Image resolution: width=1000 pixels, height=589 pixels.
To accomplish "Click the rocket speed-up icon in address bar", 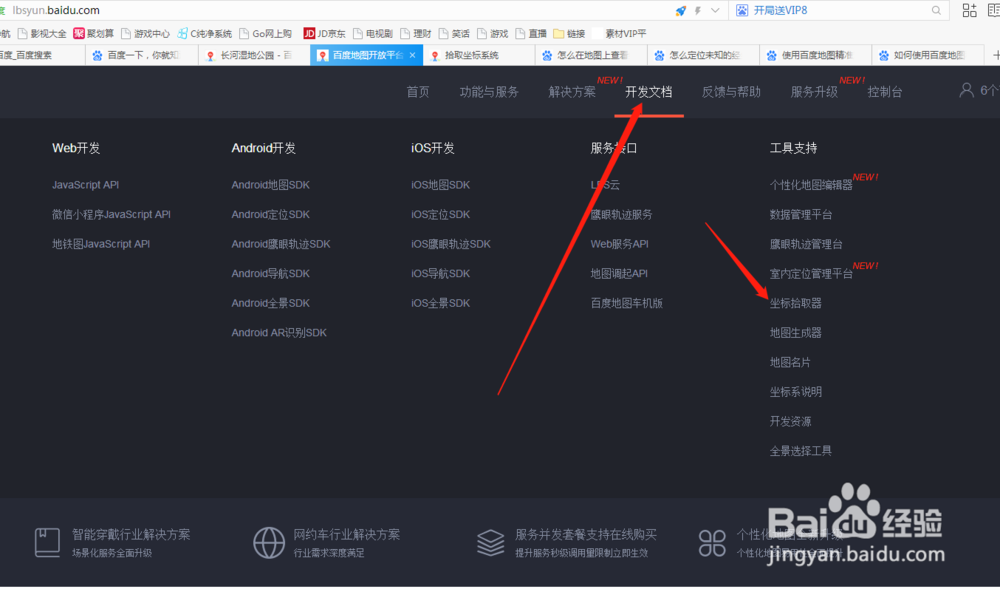I will tap(680, 11).
